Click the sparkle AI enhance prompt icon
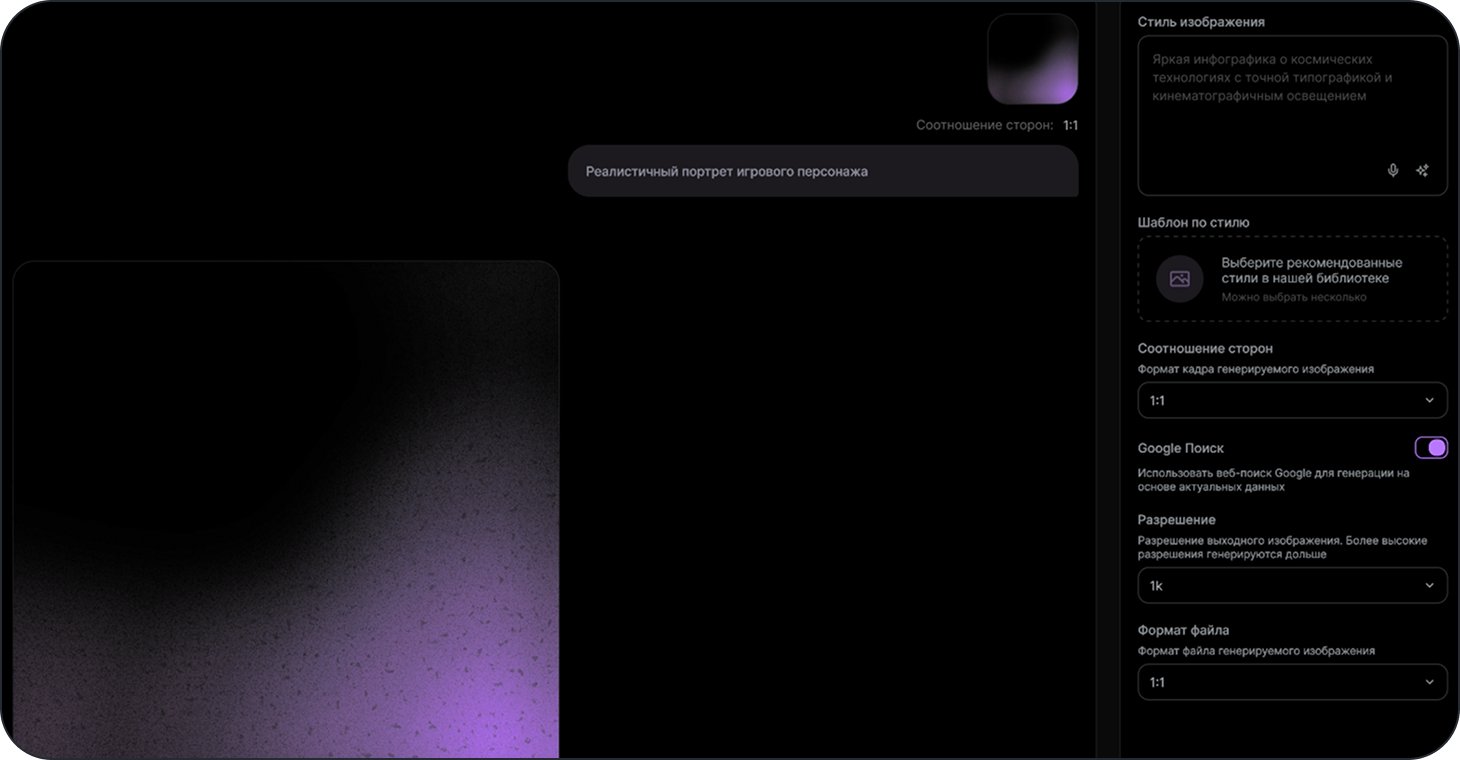This screenshot has height=760, width=1460. [1422, 170]
